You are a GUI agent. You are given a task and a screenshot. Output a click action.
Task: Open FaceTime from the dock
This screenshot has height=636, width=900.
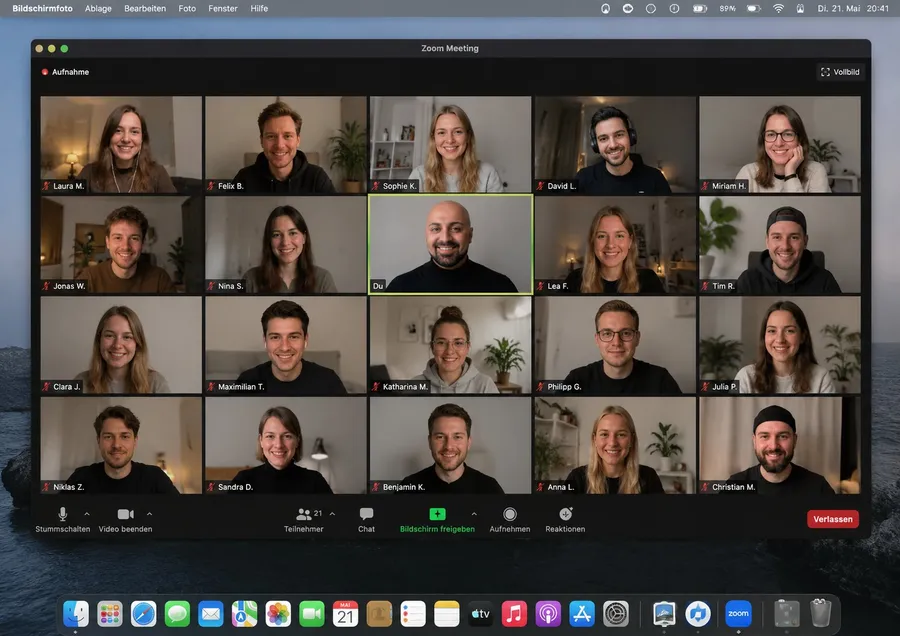312,614
